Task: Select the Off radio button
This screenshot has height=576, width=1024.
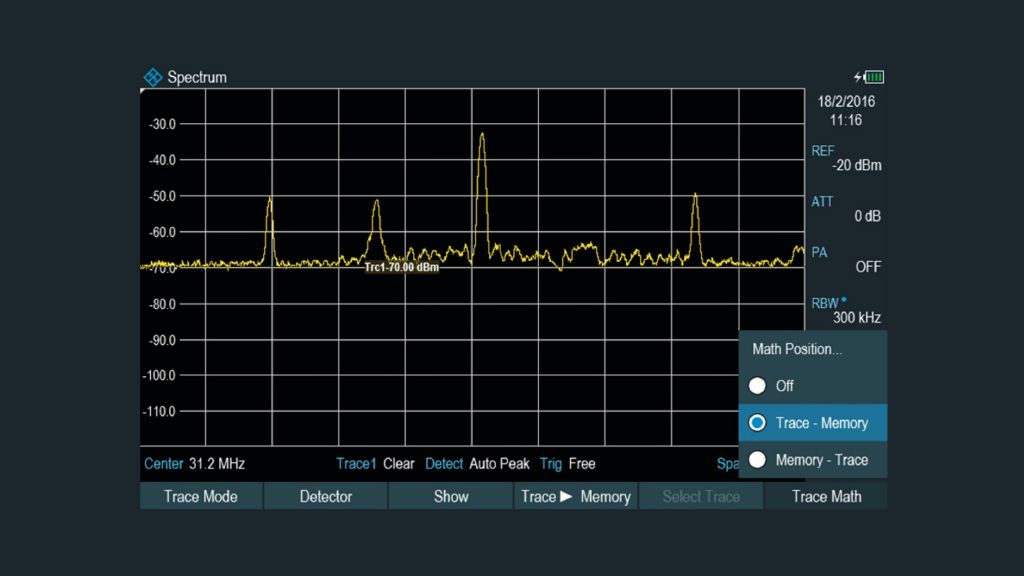Action: [758, 386]
